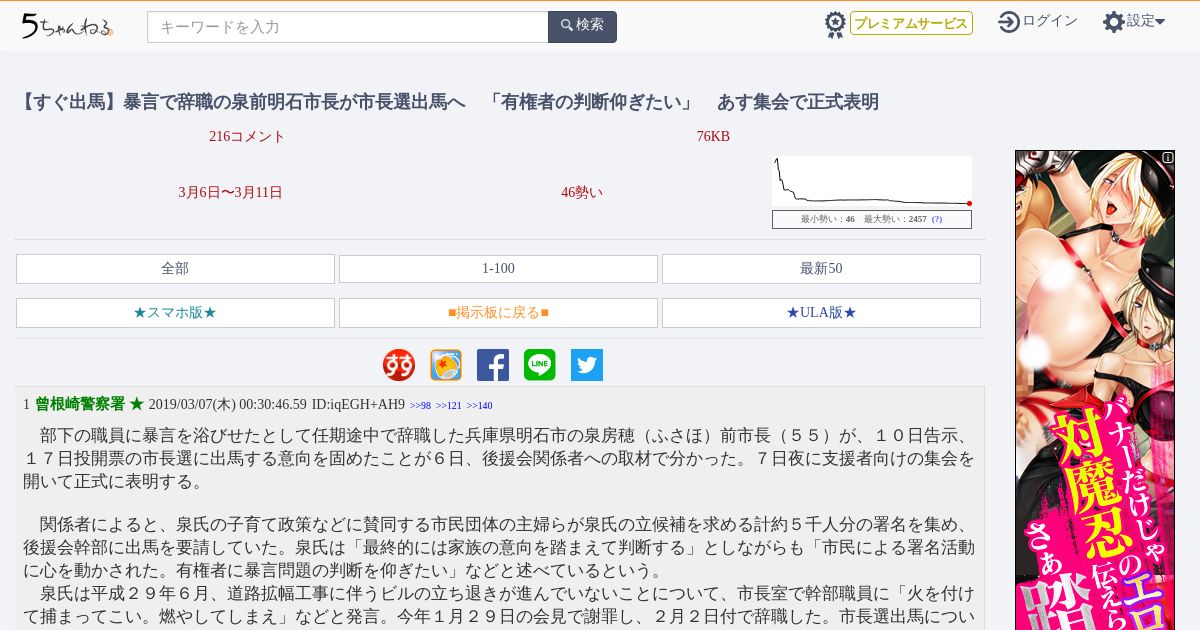Click the login arrow icon

coord(1009,22)
